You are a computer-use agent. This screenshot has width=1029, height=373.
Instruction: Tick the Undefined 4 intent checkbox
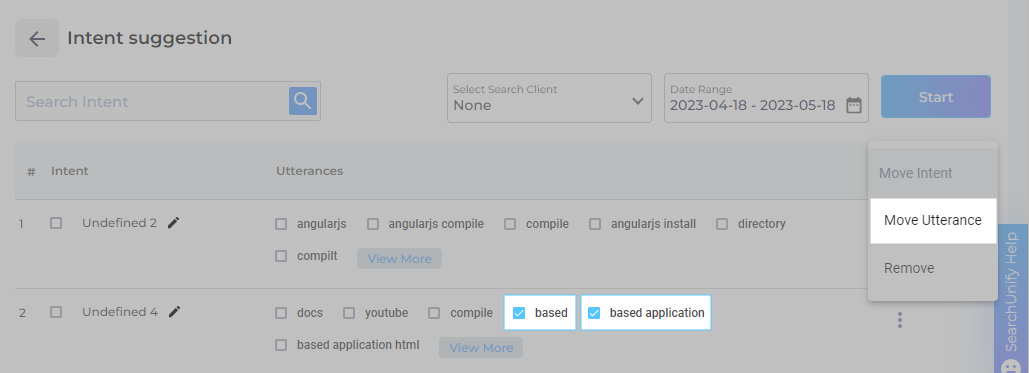pyautogui.click(x=56, y=312)
